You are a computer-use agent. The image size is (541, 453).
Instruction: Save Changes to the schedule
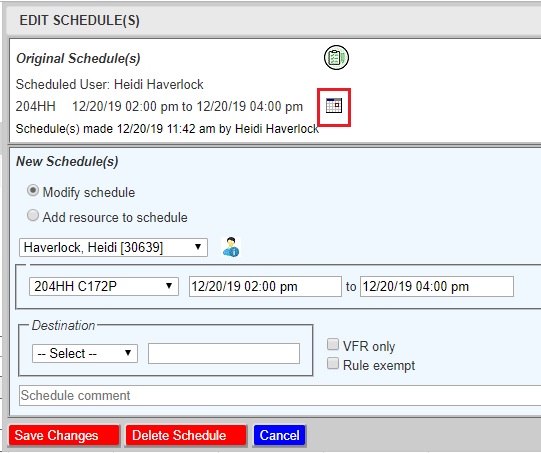click(64, 435)
